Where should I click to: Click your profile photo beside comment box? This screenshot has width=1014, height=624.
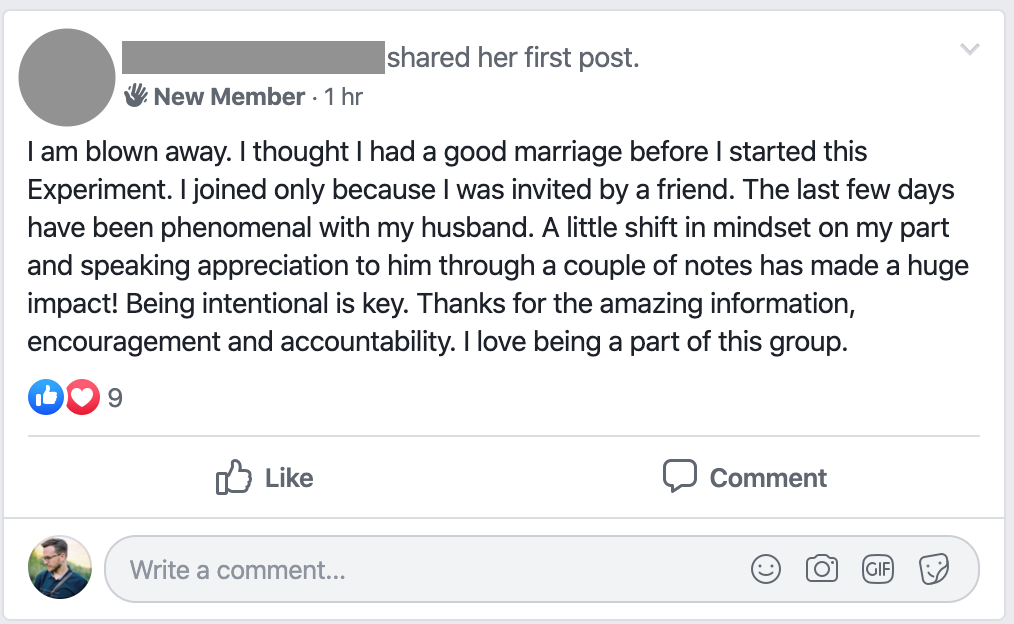tap(60, 567)
